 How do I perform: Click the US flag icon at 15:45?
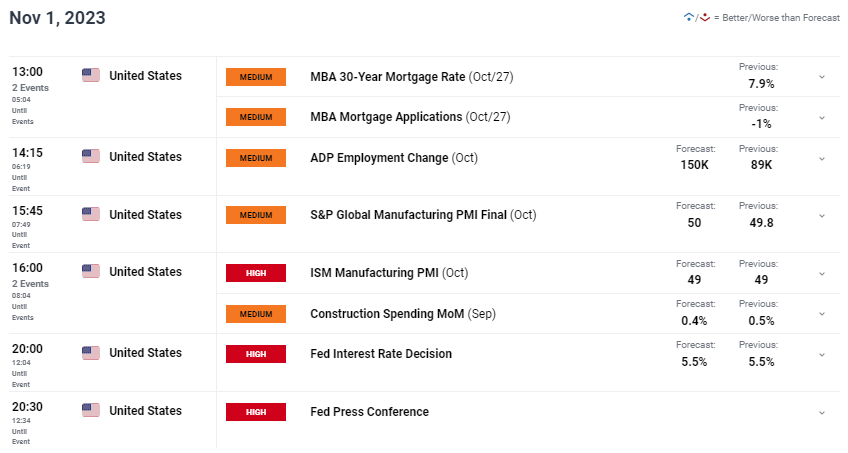point(91,214)
